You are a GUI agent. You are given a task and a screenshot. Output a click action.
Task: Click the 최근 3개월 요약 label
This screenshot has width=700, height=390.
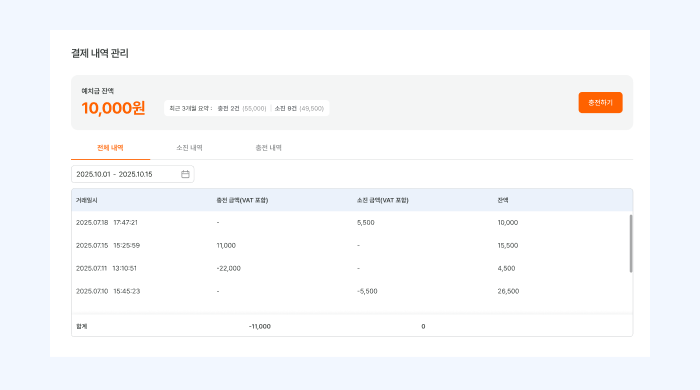click(190, 108)
